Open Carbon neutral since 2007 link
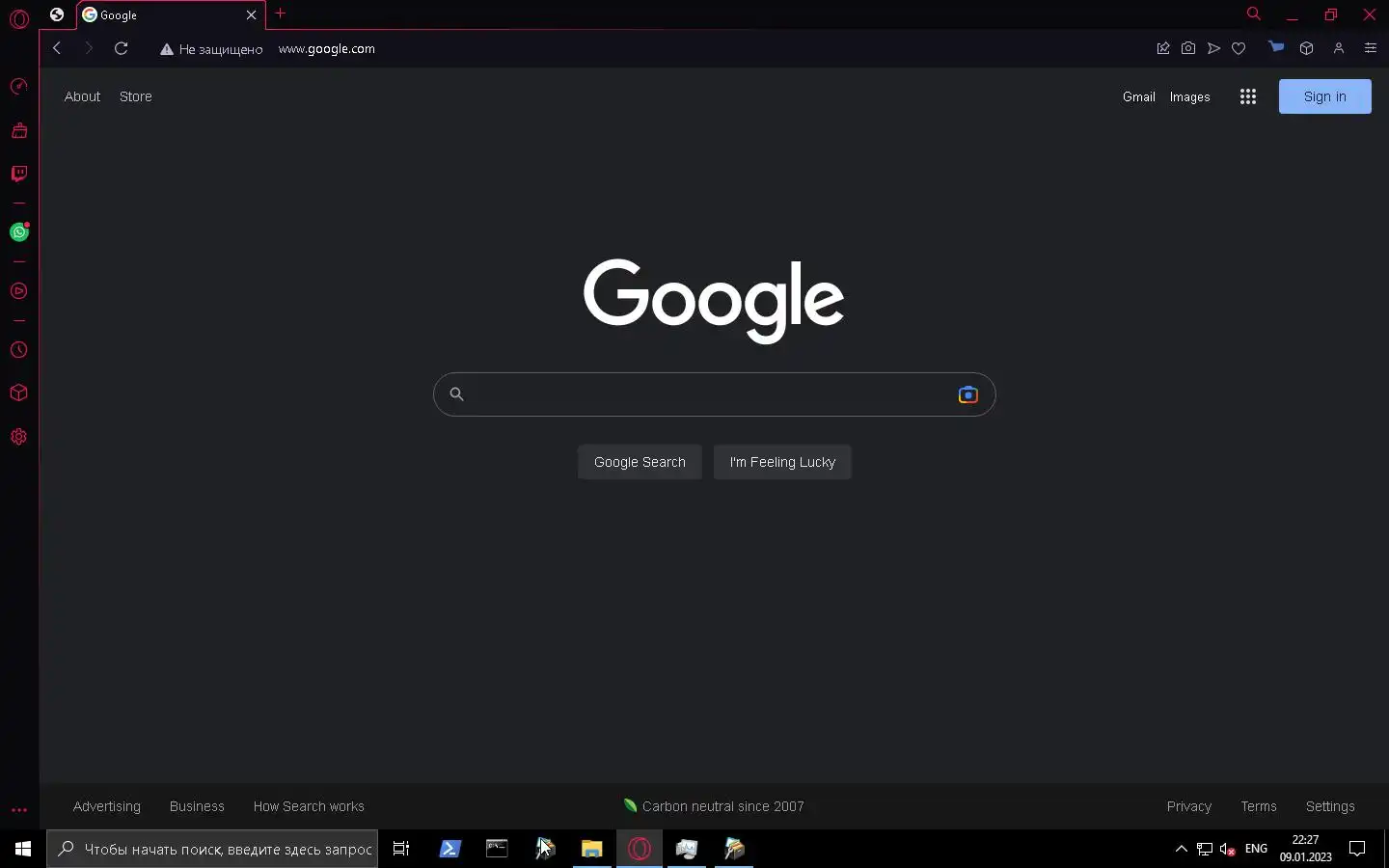 [714, 806]
